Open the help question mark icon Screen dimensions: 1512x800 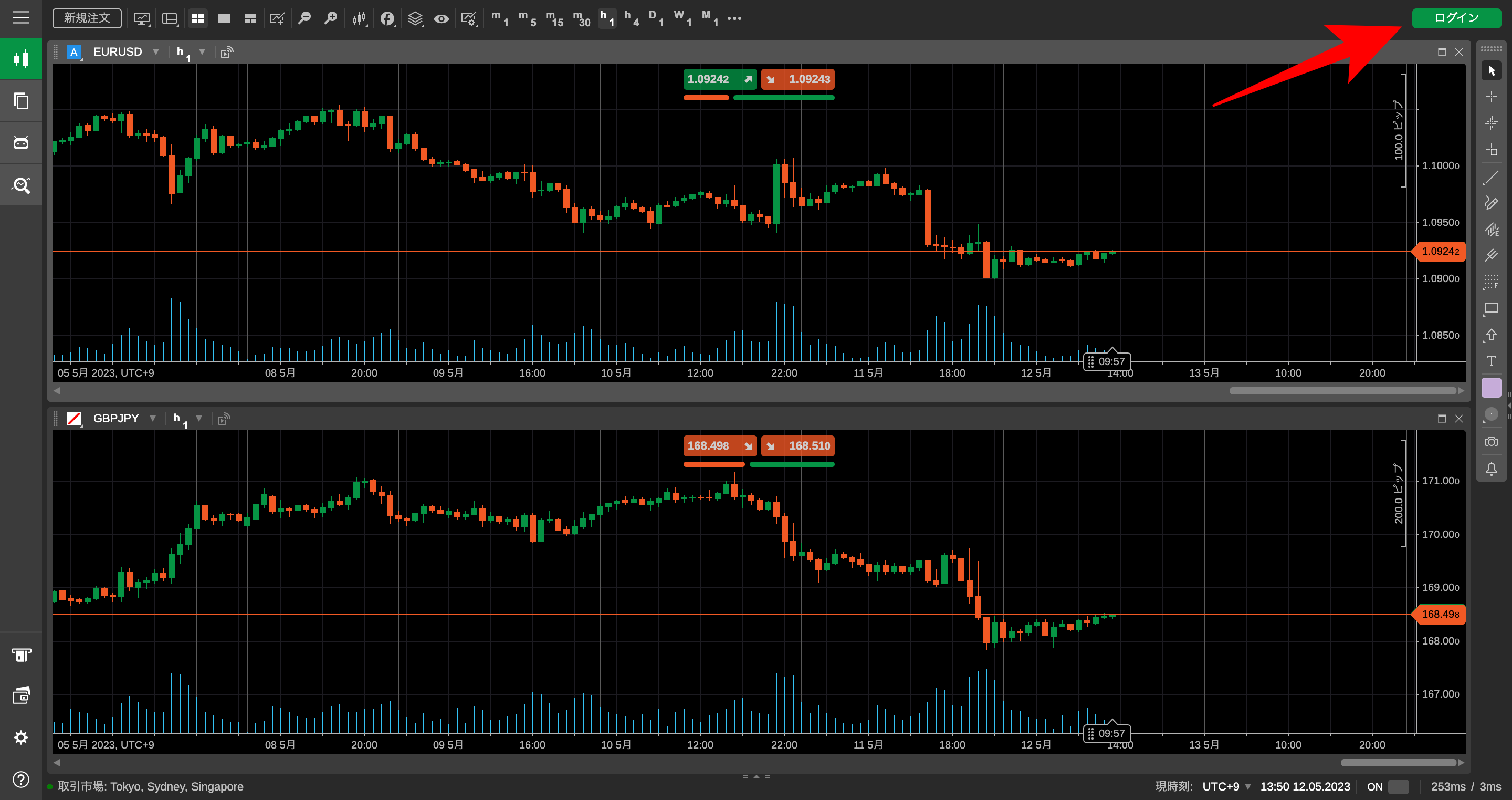pos(21,780)
